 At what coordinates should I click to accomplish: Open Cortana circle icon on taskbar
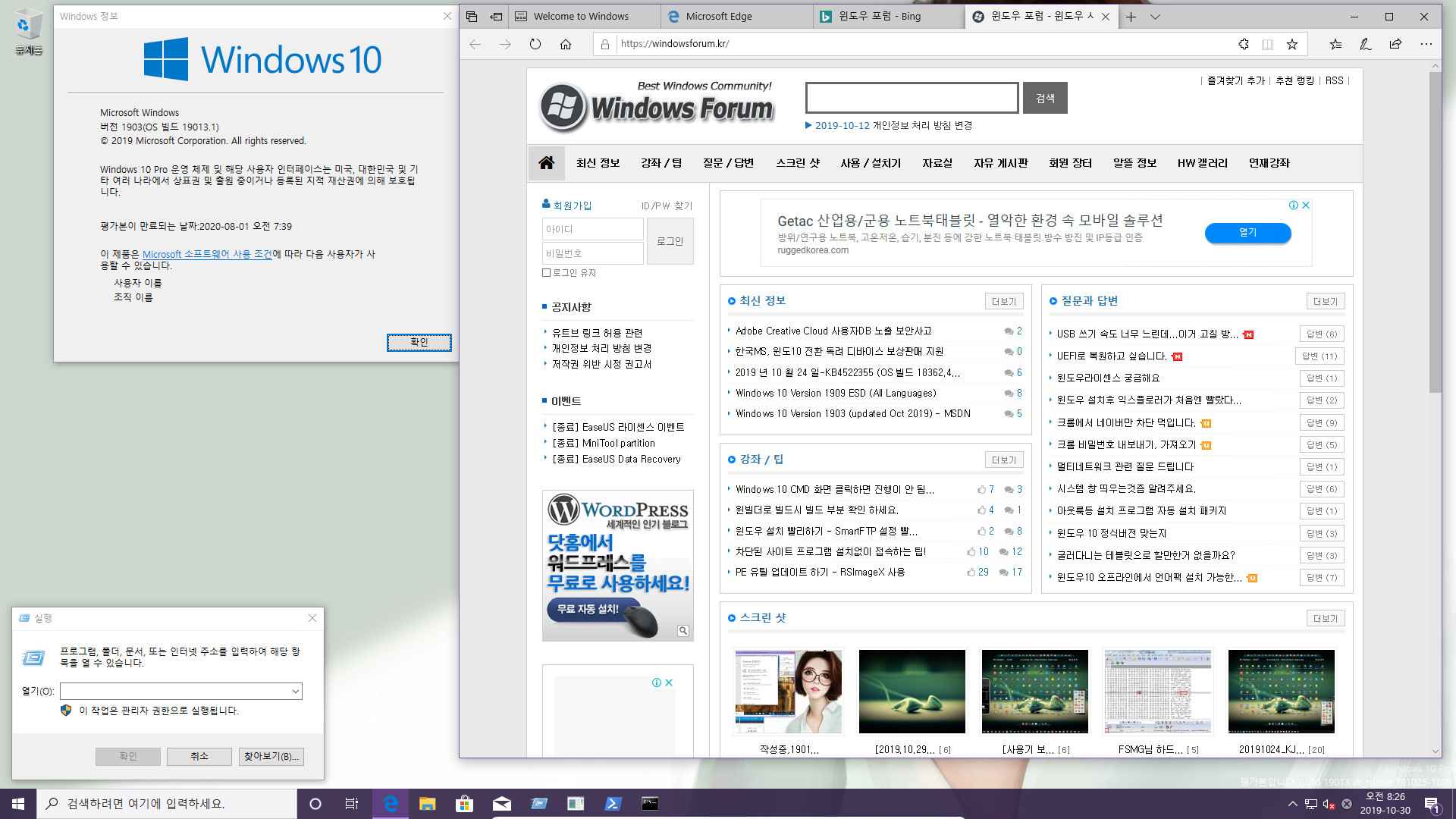tap(315, 804)
